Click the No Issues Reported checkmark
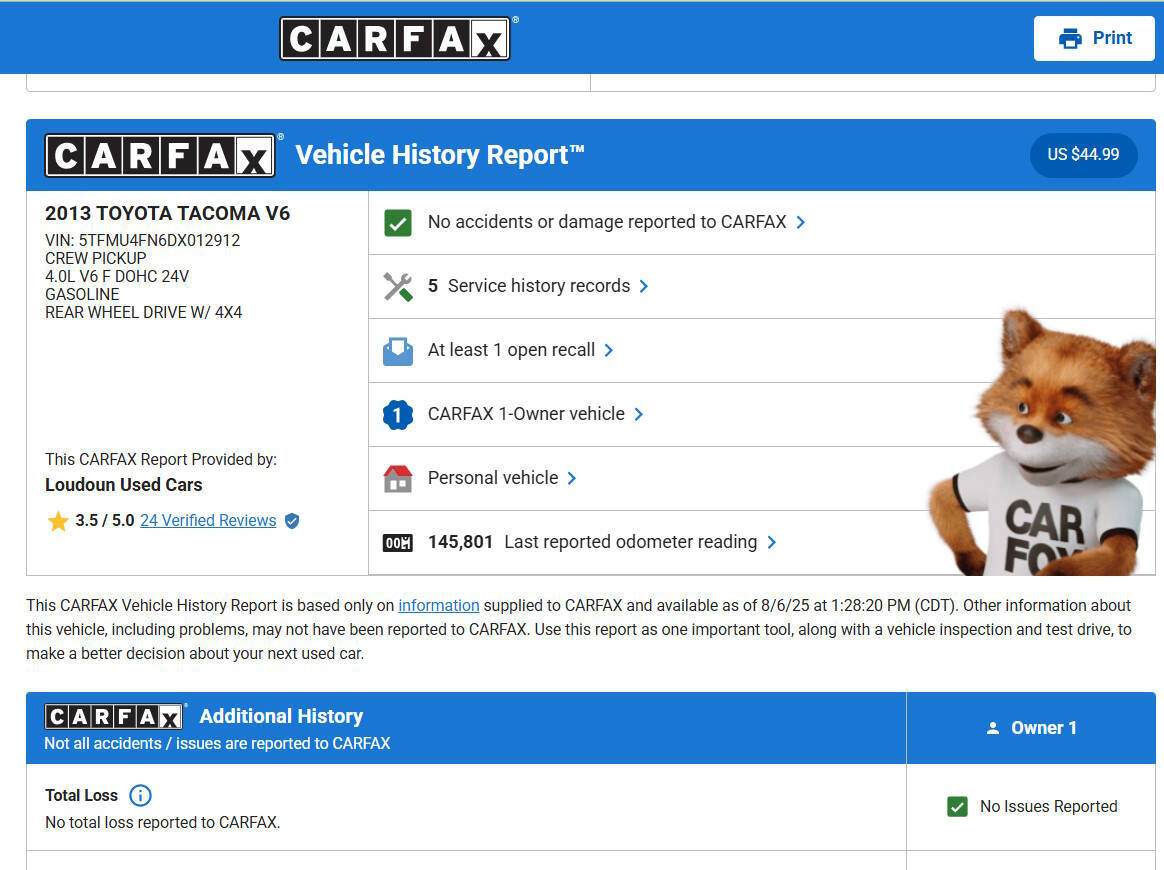This screenshot has width=1164, height=870. [x=958, y=806]
